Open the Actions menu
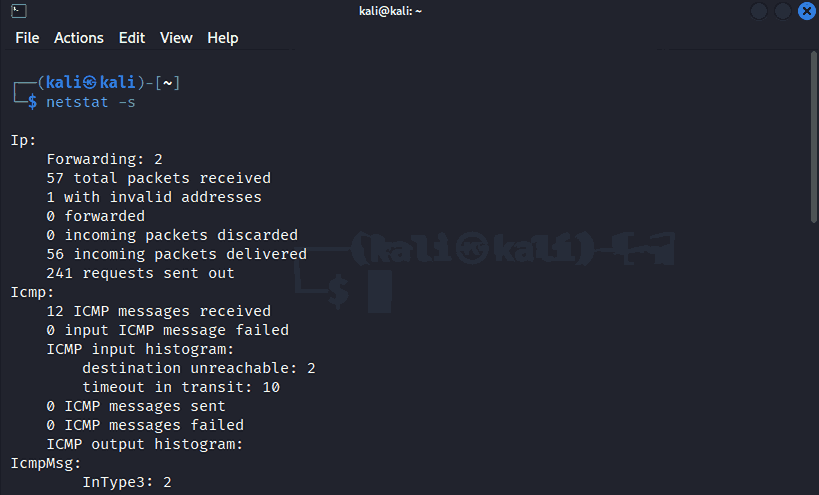Viewport: 819px width, 495px height. tap(79, 38)
